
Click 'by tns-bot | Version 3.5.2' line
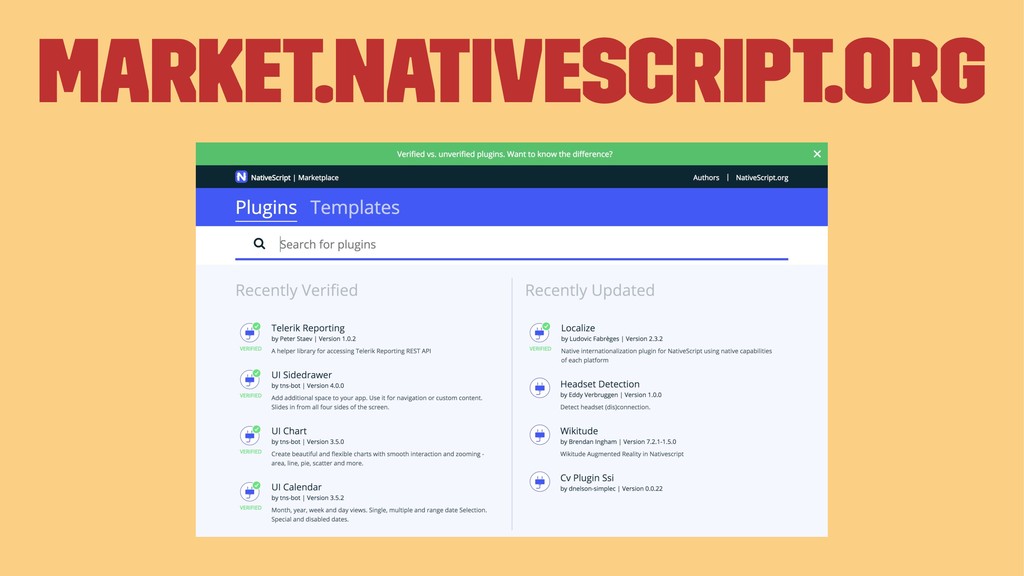pos(308,498)
